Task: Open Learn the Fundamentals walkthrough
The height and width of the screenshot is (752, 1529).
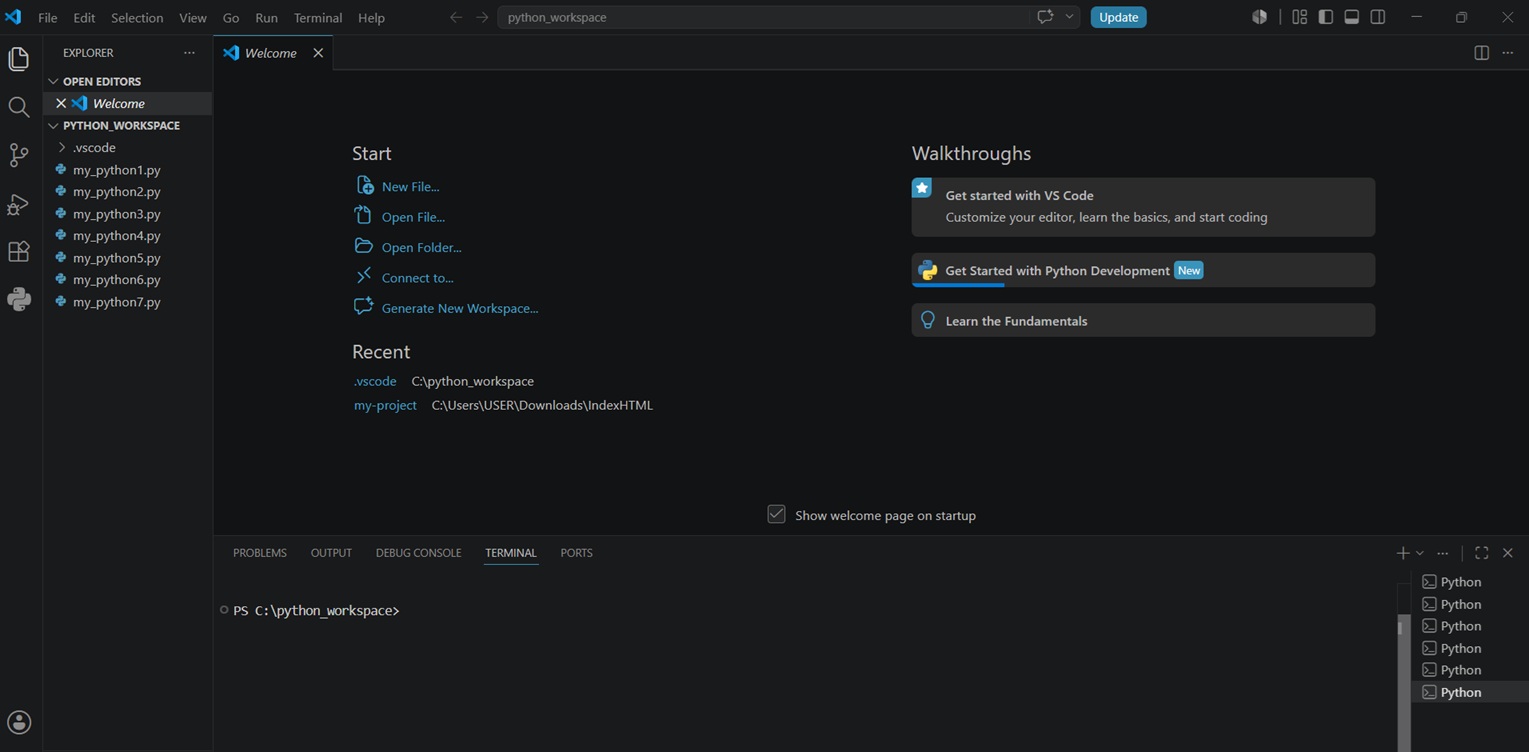Action: click(x=1143, y=320)
